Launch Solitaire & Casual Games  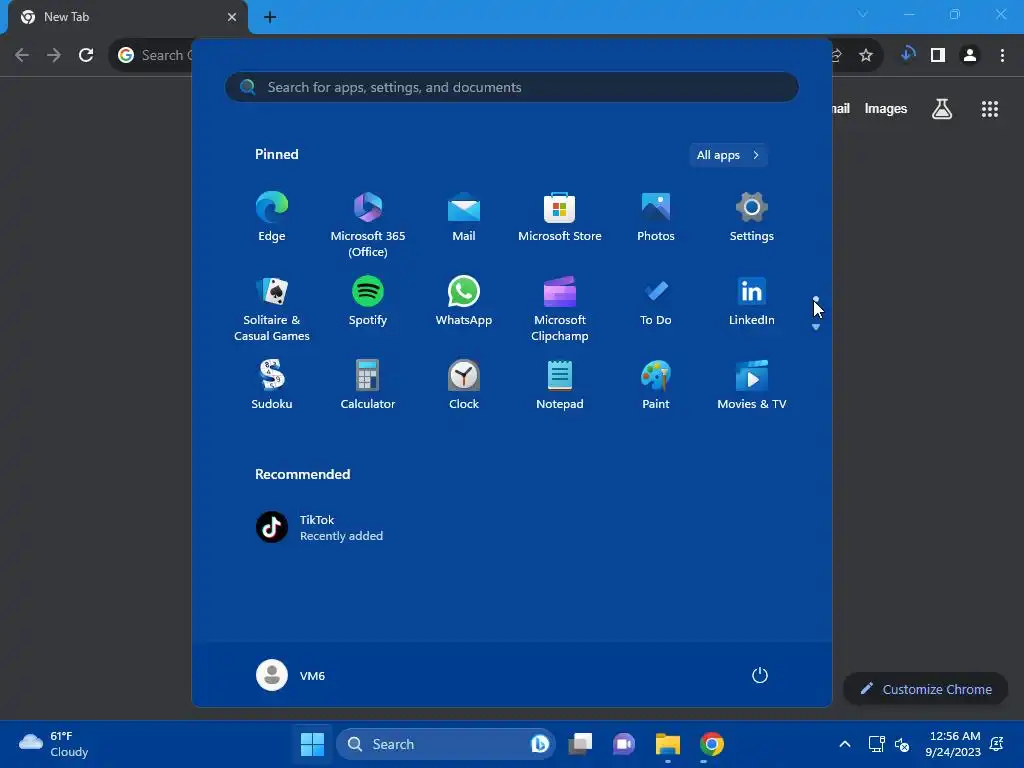coord(272,308)
